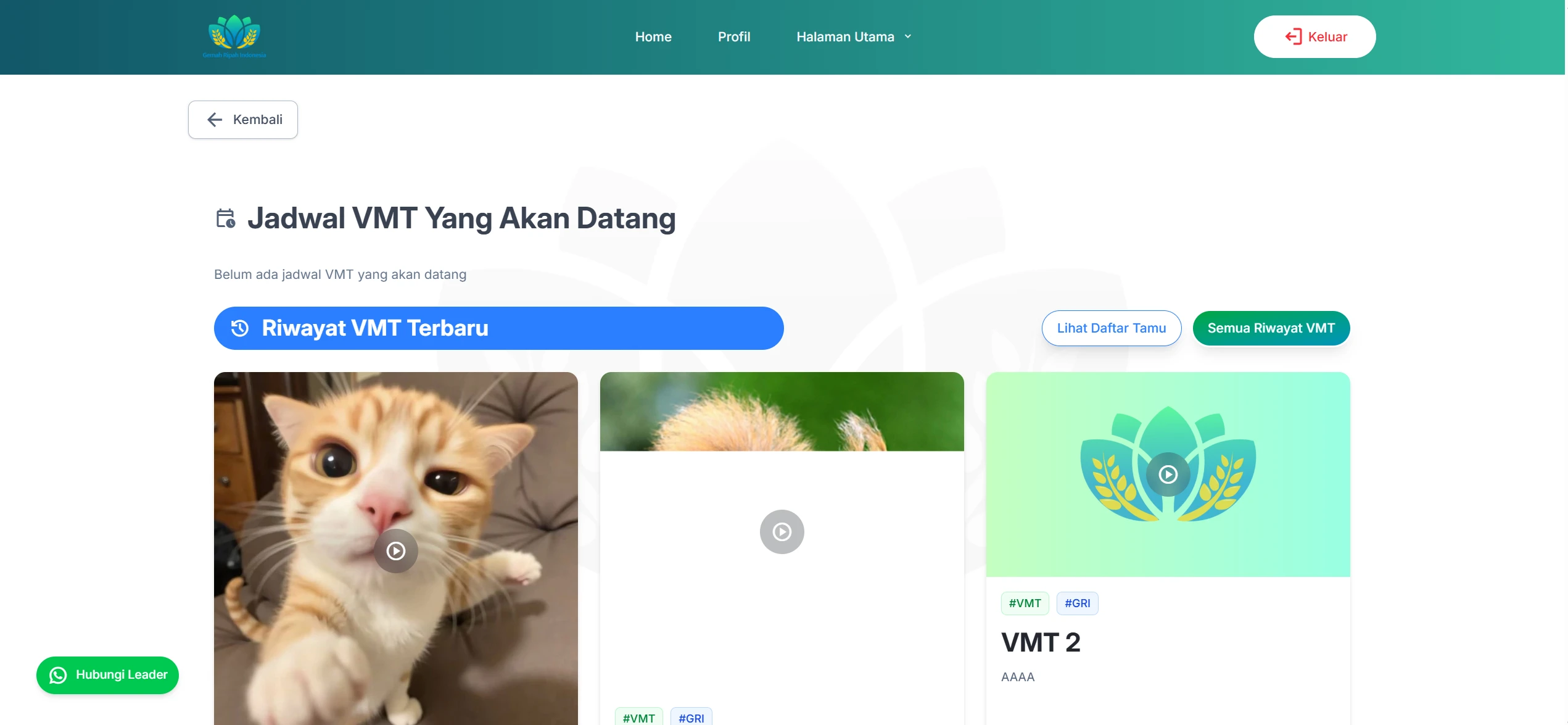
Task: Click the Riwayat VMT Terbaru blue banner
Action: pyautogui.click(x=499, y=328)
